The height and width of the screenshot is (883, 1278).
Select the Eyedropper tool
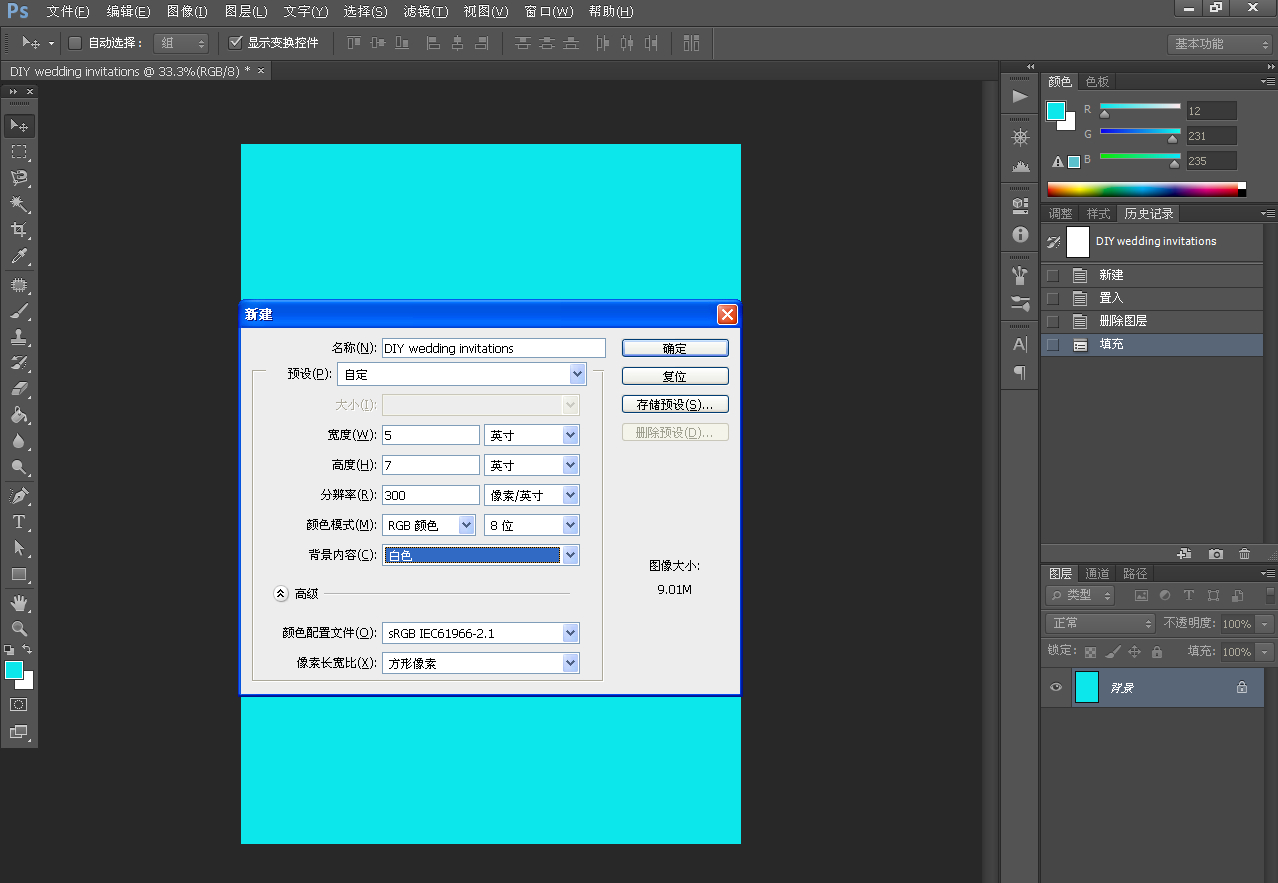point(19,256)
